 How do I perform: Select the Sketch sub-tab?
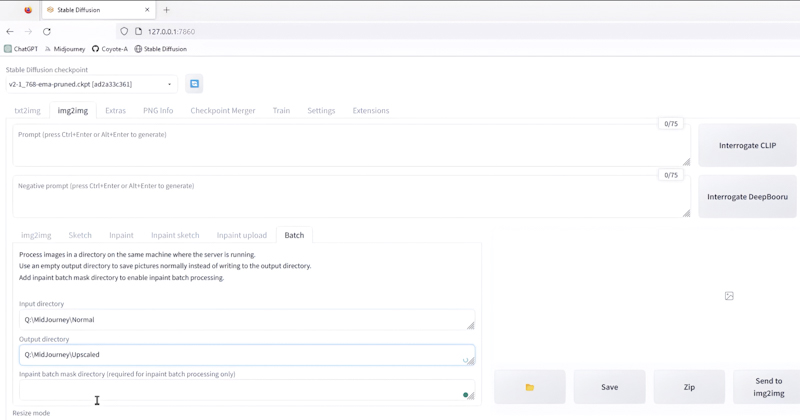click(x=80, y=235)
